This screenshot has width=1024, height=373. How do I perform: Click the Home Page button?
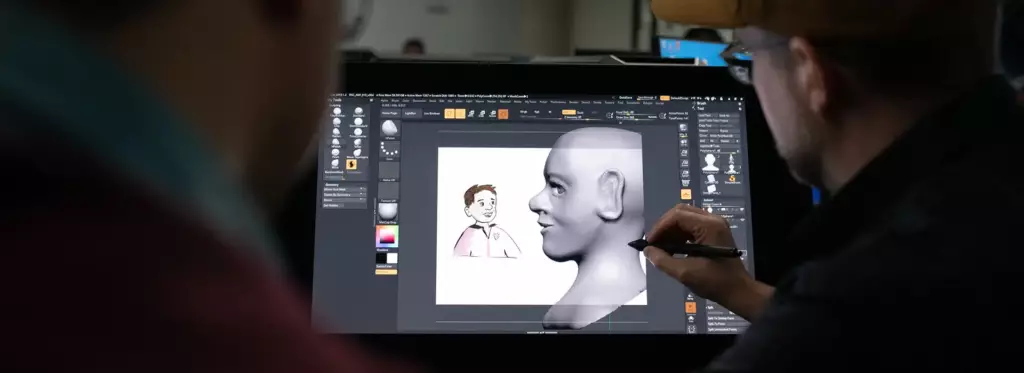tap(391, 113)
